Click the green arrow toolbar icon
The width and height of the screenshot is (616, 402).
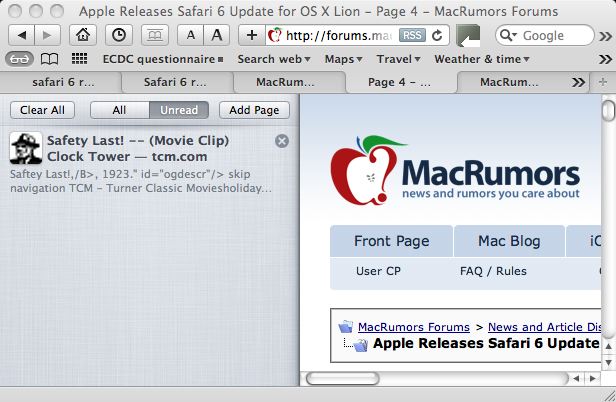pyautogui.click(x=468, y=36)
